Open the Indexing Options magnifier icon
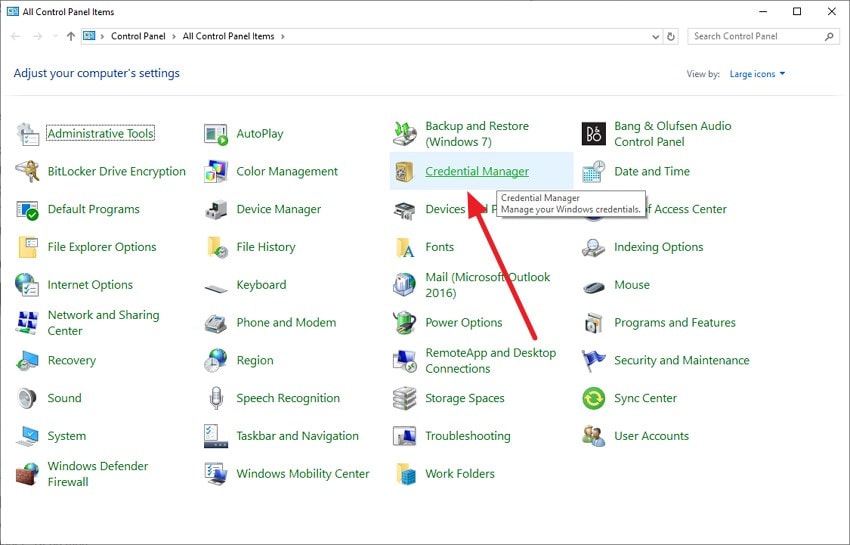The width and height of the screenshot is (850, 545). tap(594, 247)
